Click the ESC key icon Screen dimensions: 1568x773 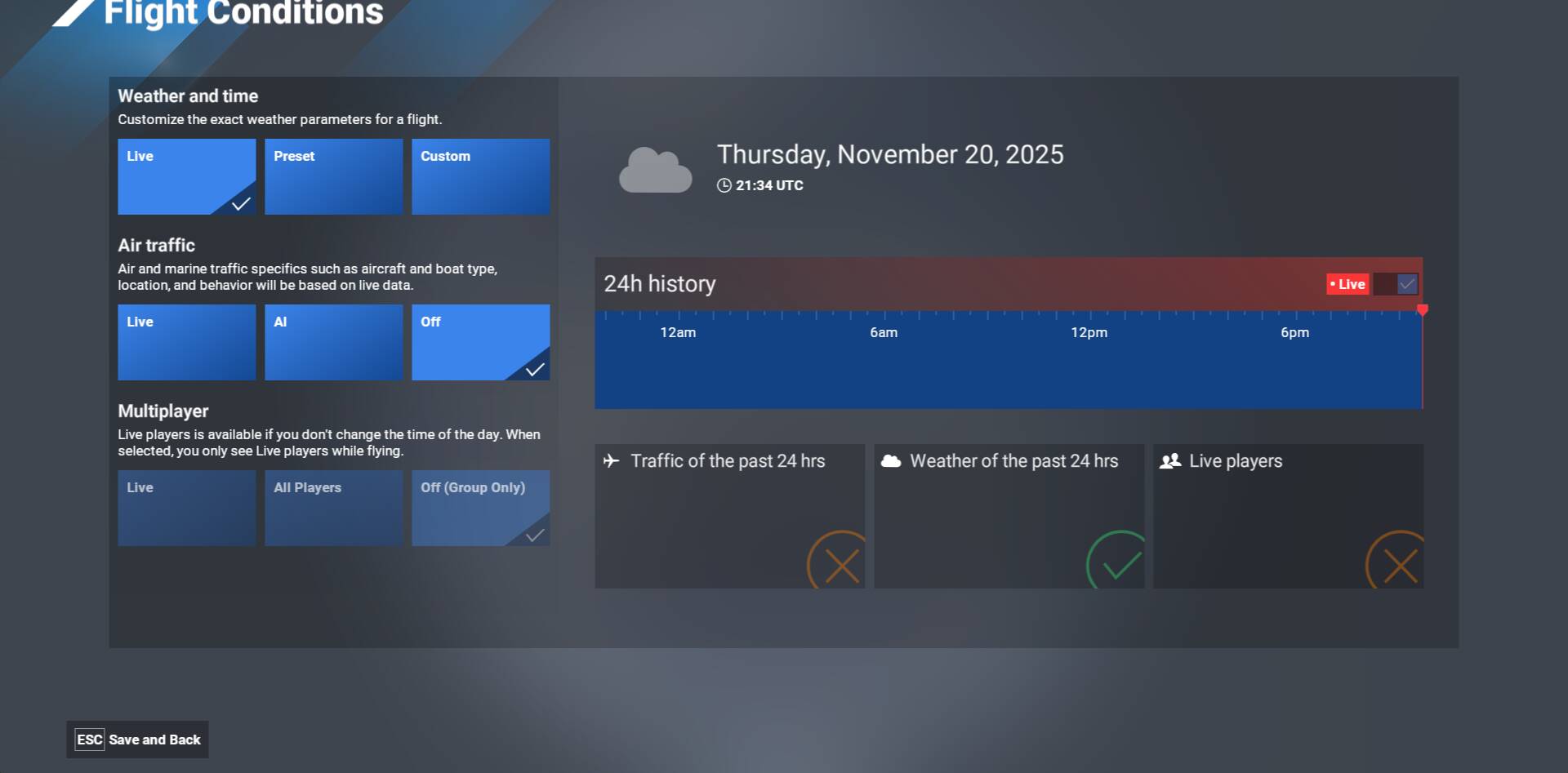click(90, 740)
